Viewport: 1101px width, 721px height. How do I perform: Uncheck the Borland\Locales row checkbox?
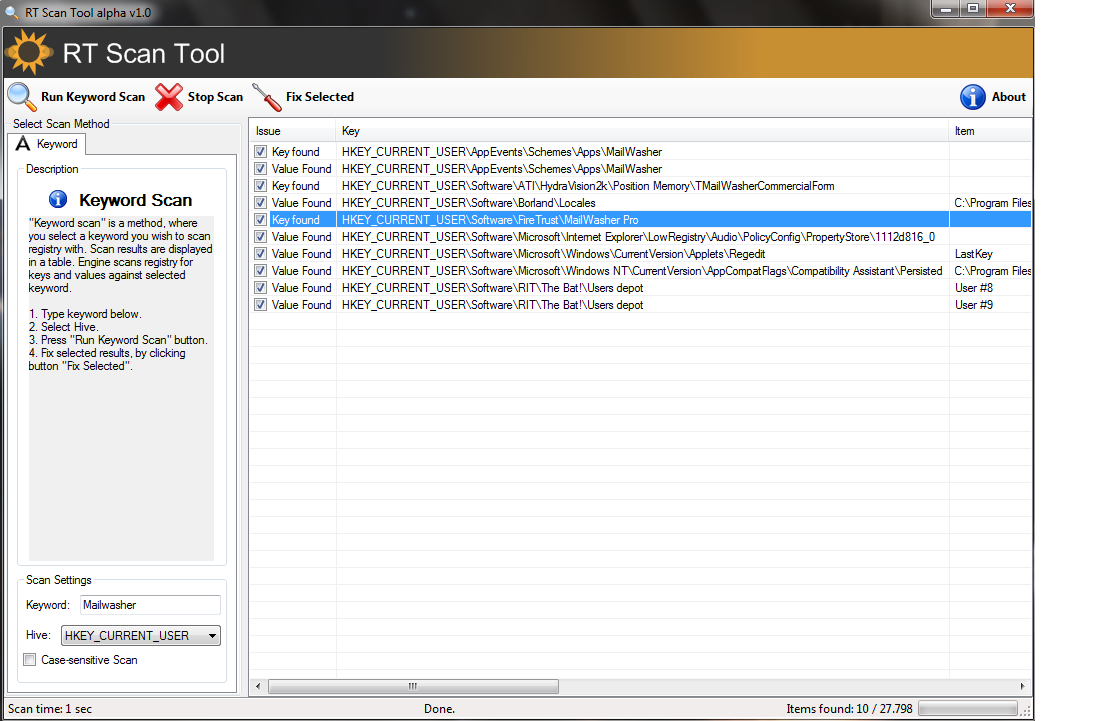[x=261, y=203]
